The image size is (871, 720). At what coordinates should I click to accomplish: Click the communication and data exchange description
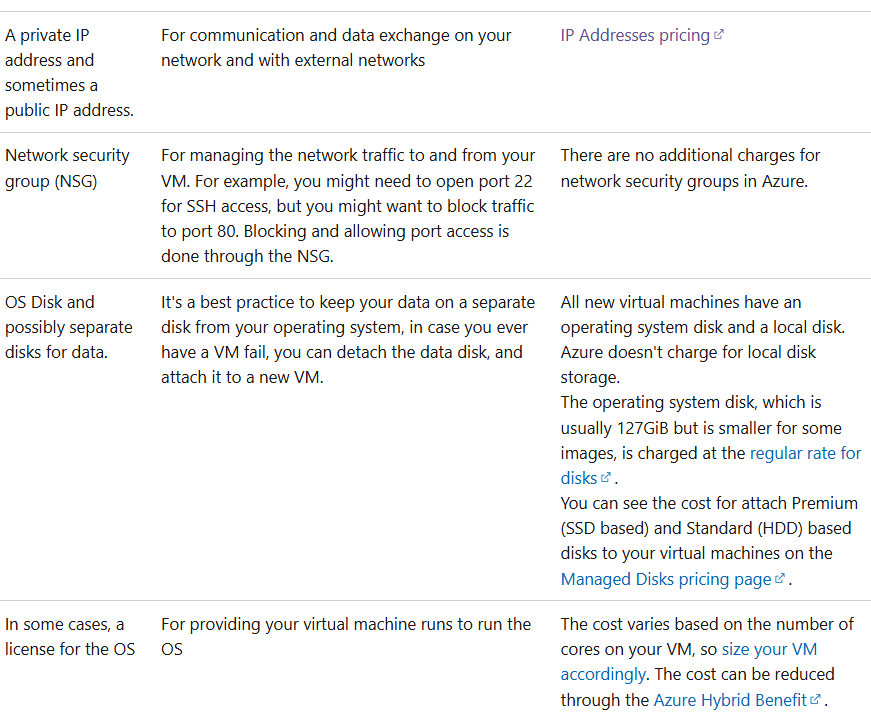pyautogui.click(x=336, y=48)
